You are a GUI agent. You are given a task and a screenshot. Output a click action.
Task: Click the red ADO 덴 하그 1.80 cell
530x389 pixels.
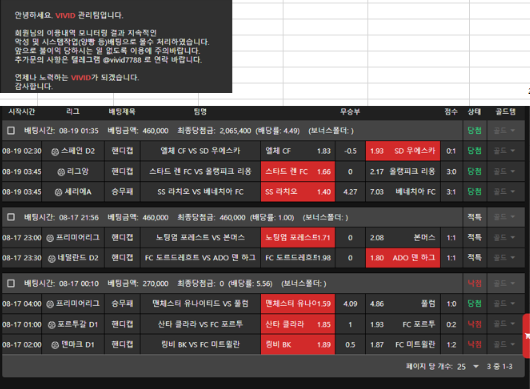click(403, 258)
